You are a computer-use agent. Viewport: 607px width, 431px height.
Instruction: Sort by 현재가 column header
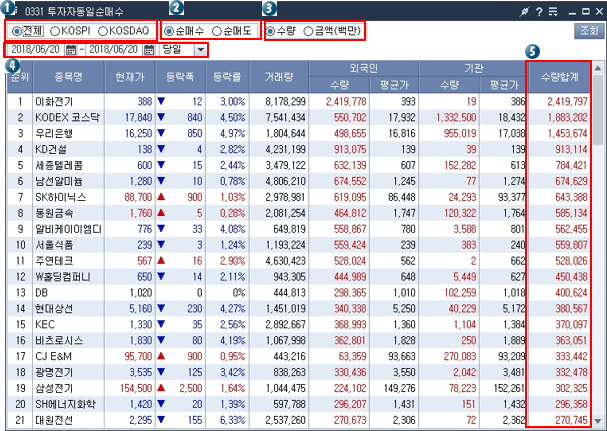point(130,77)
